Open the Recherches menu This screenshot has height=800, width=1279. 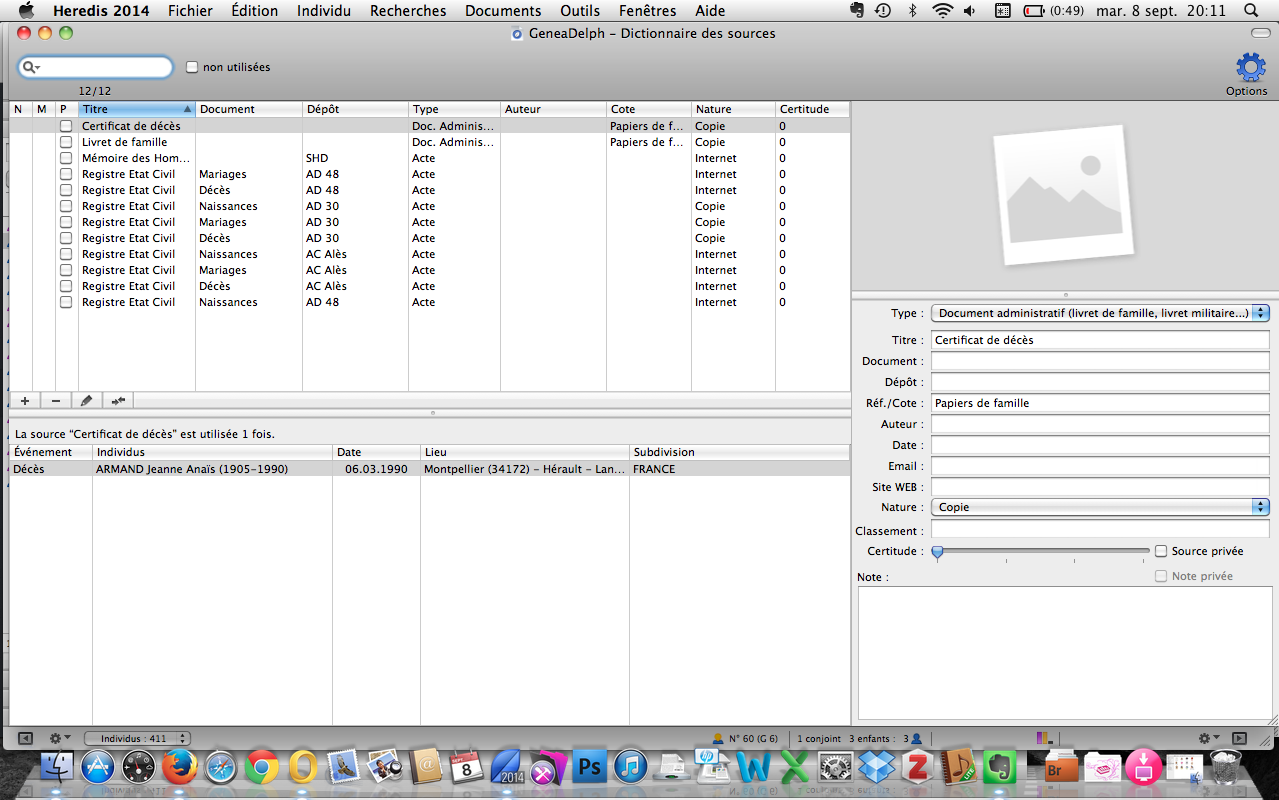coord(408,11)
